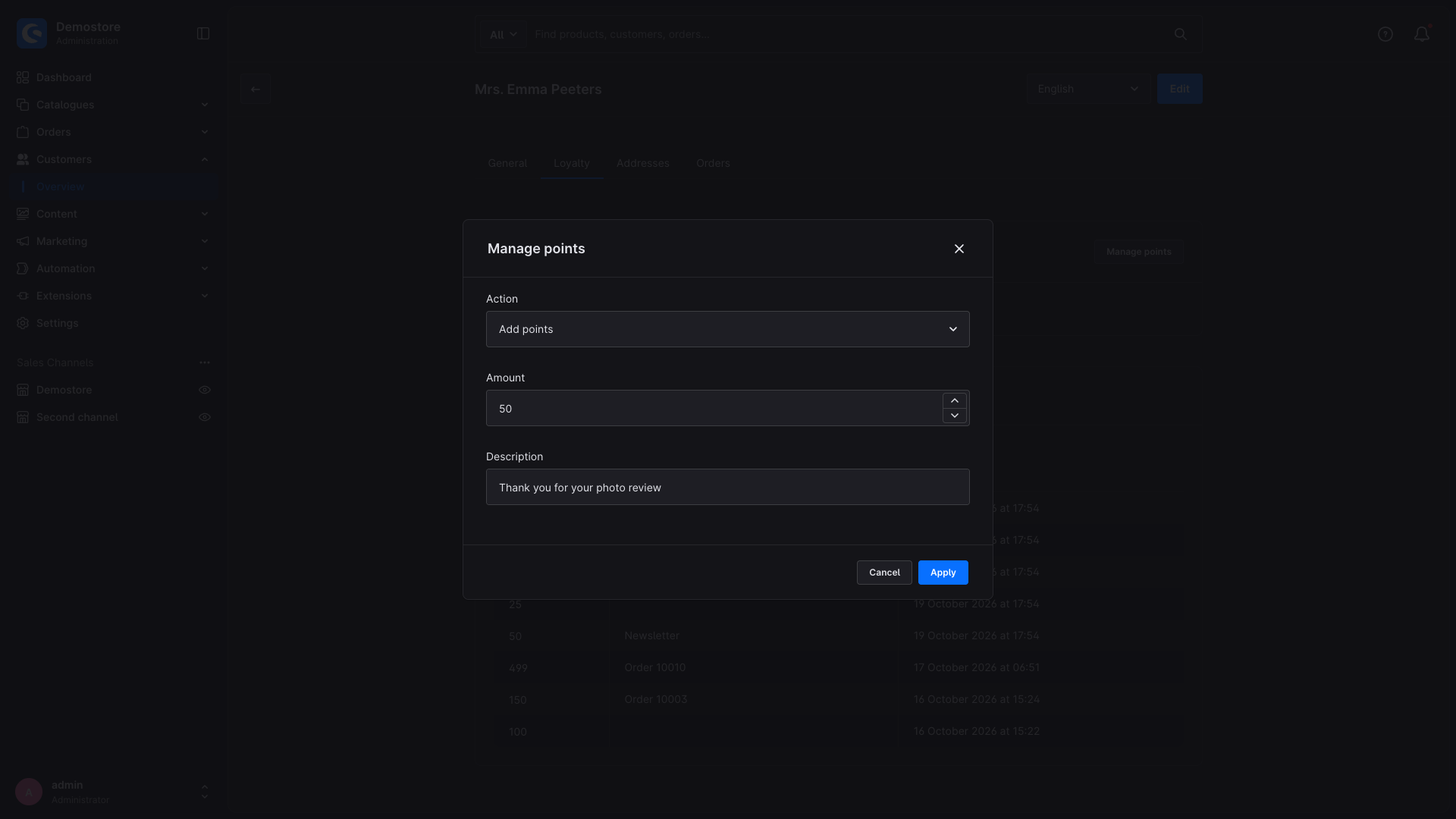Open the Action dropdown showing Add points

point(727,329)
